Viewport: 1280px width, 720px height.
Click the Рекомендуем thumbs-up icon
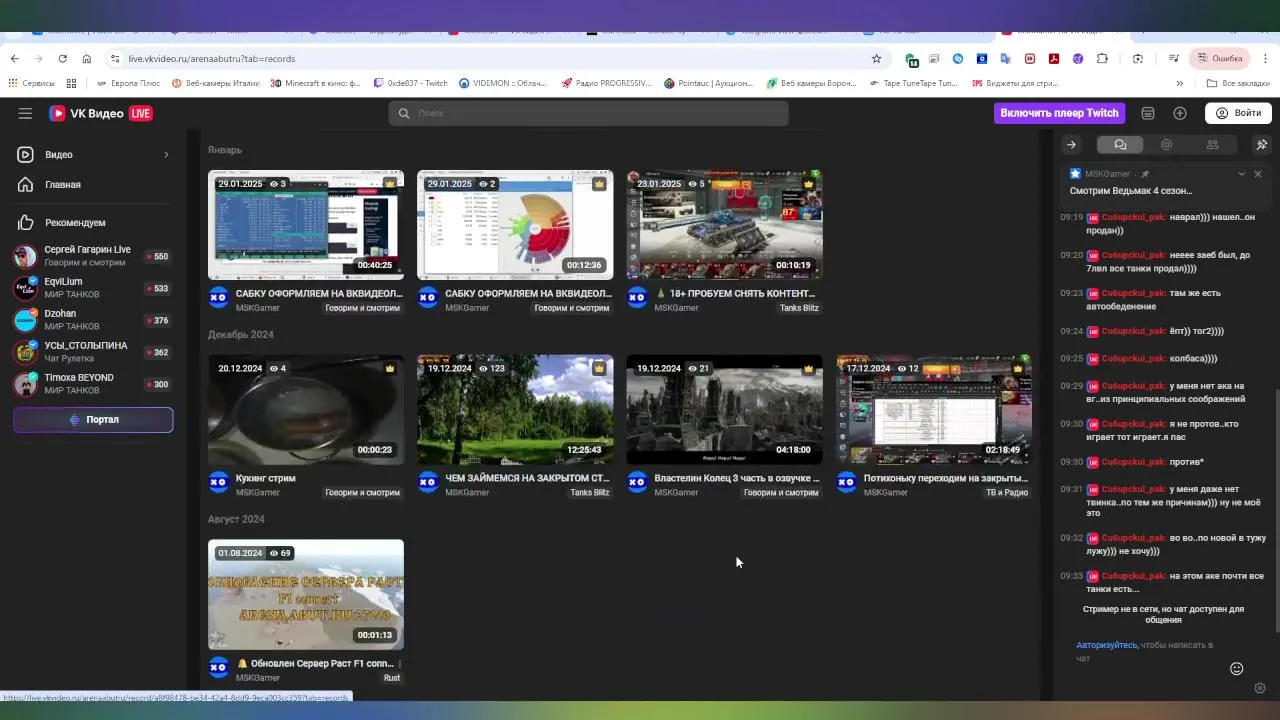coord(25,222)
